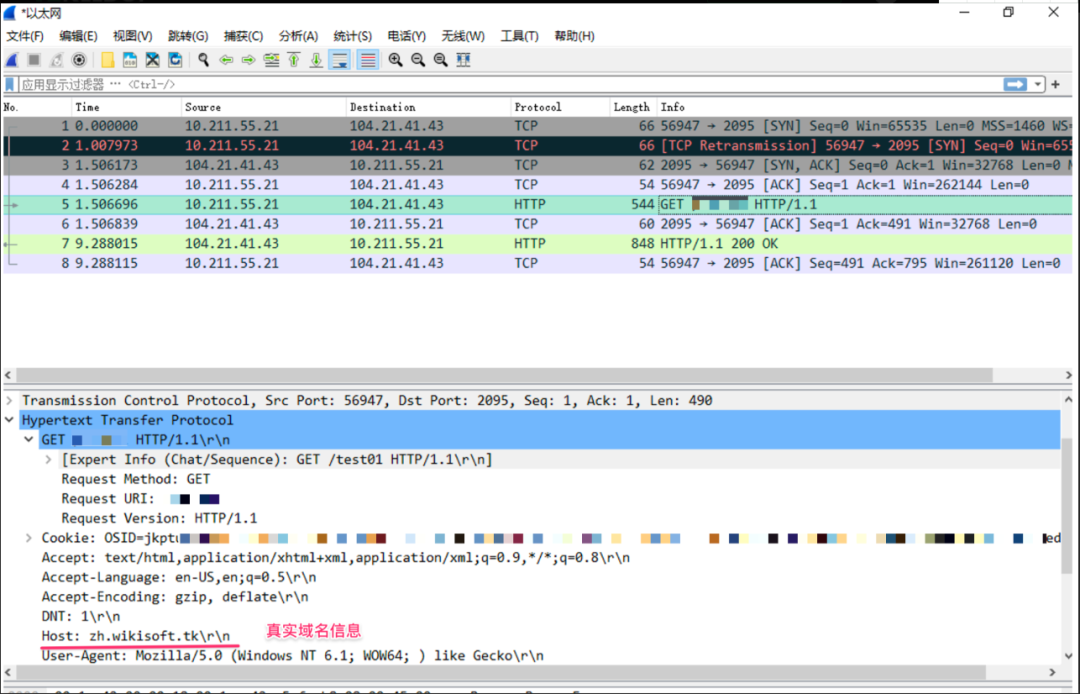Open capture options gear icon
1080x694 pixels.
click(x=79, y=60)
